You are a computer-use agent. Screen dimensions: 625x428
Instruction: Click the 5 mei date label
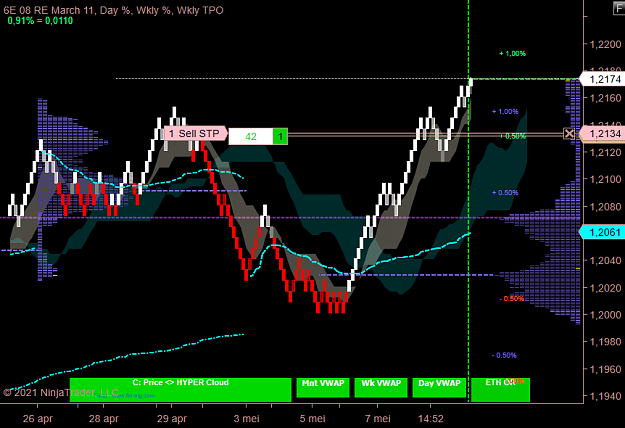click(x=312, y=419)
